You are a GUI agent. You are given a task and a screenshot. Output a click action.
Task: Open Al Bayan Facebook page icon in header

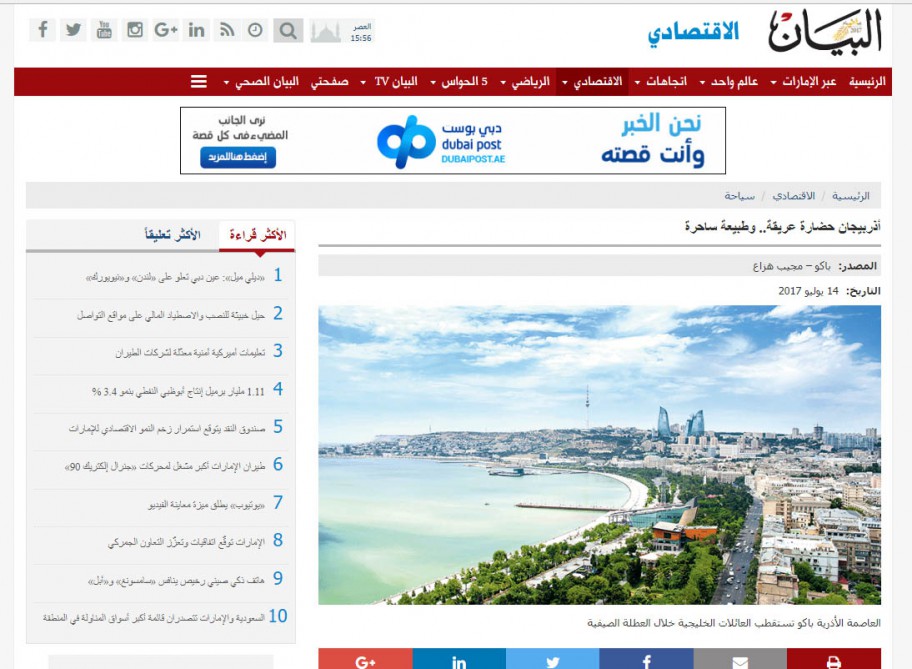42,30
